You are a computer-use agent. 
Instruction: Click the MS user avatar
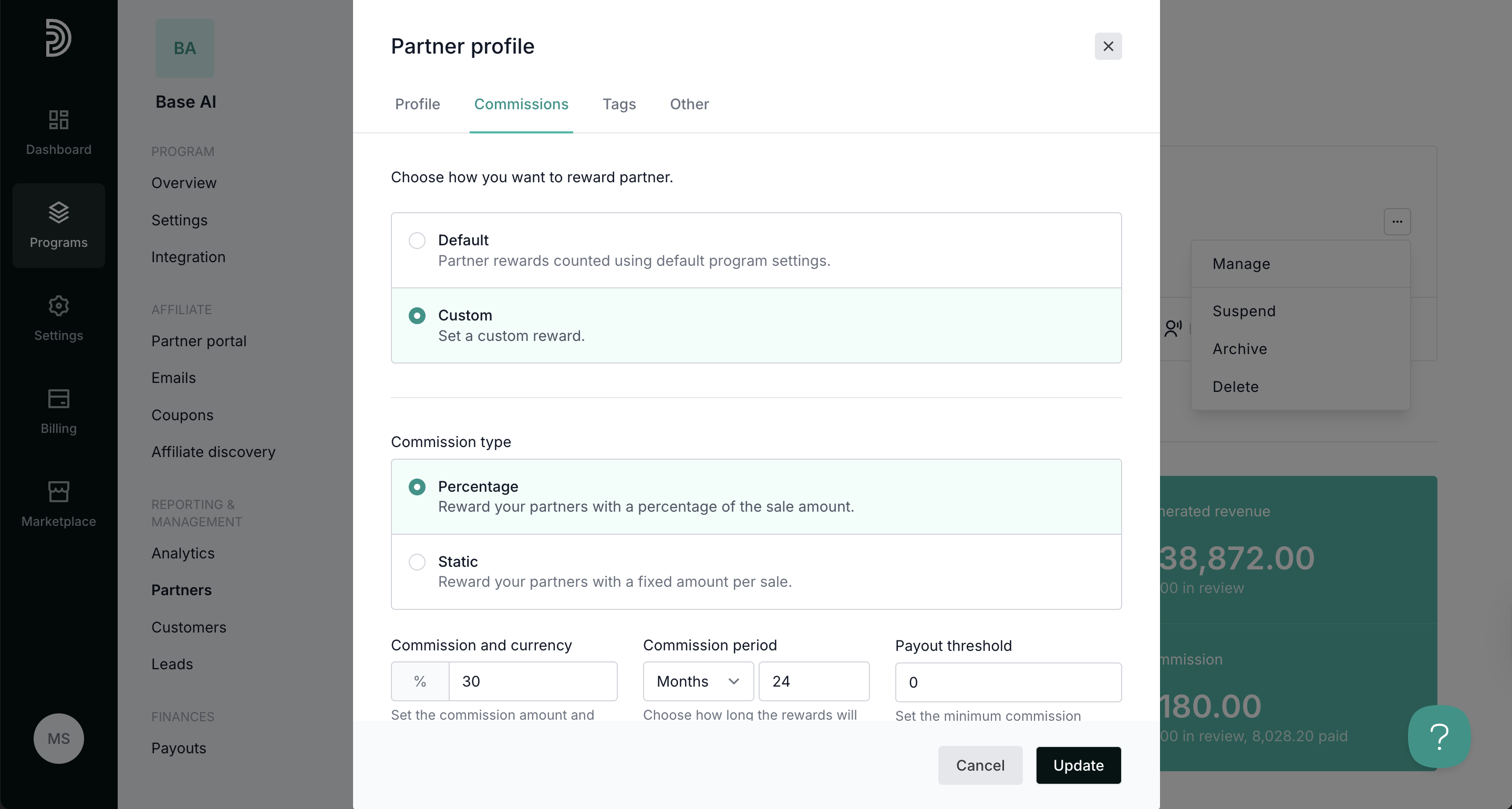(x=58, y=738)
